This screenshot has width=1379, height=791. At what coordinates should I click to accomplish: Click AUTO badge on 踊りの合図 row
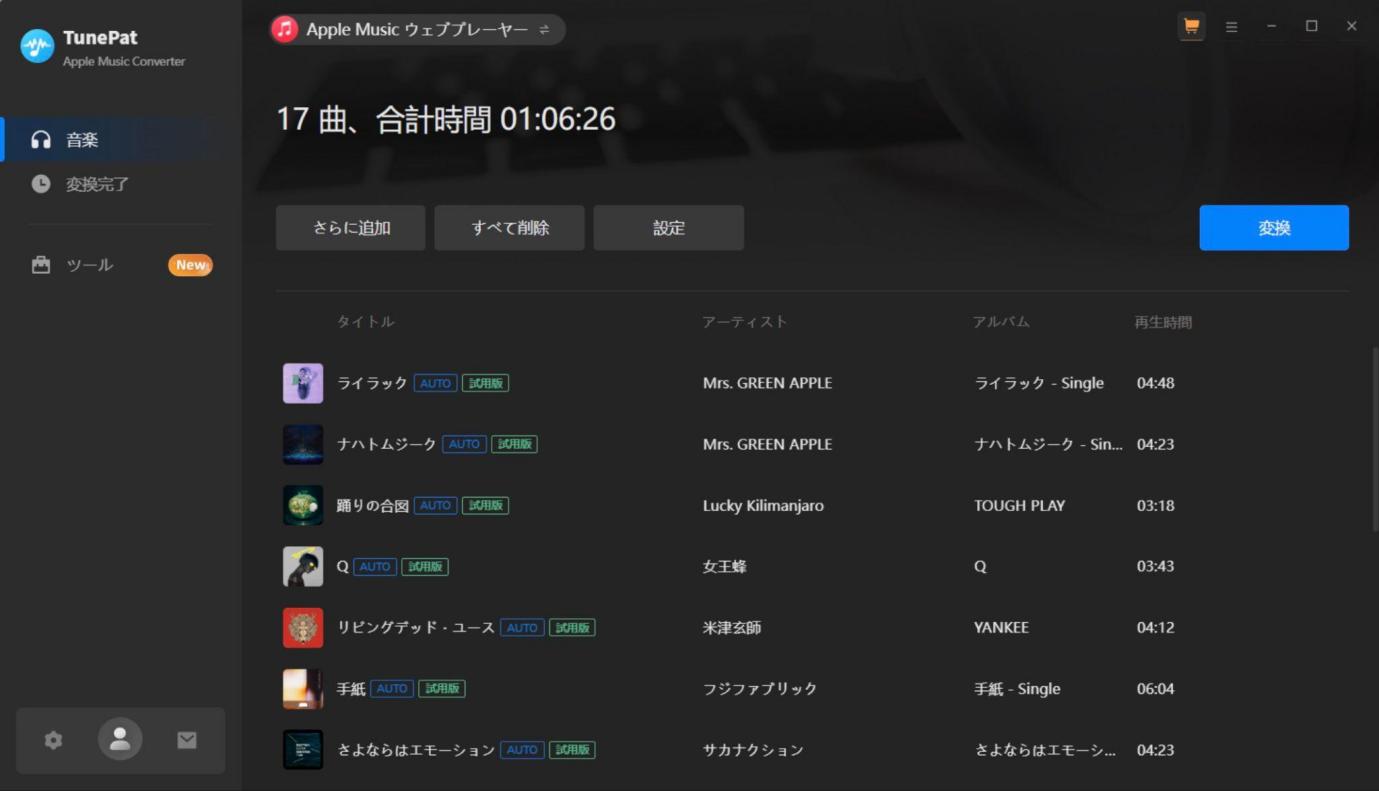pyautogui.click(x=435, y=505)
